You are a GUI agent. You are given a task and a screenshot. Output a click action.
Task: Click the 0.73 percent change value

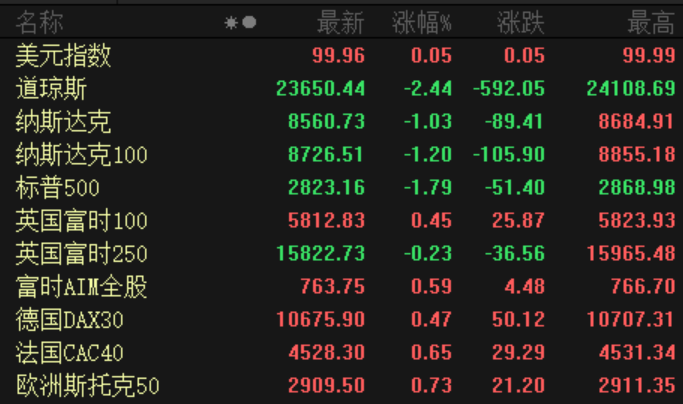431,386
